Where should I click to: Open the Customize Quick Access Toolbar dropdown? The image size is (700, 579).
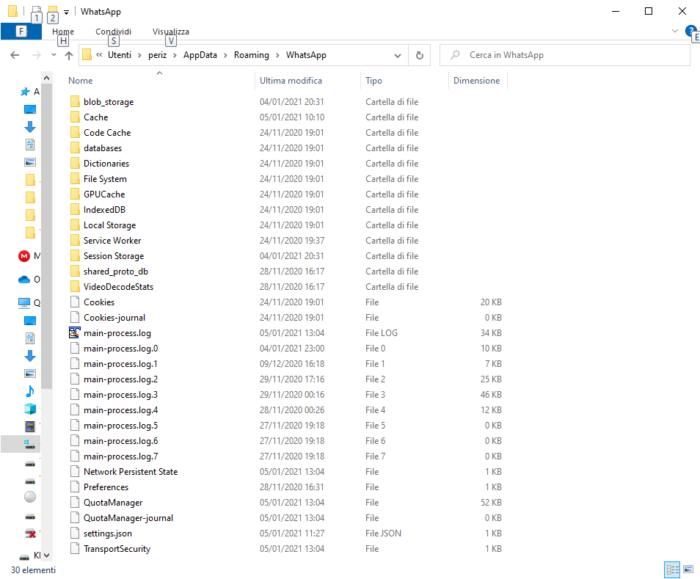point(66,12)
